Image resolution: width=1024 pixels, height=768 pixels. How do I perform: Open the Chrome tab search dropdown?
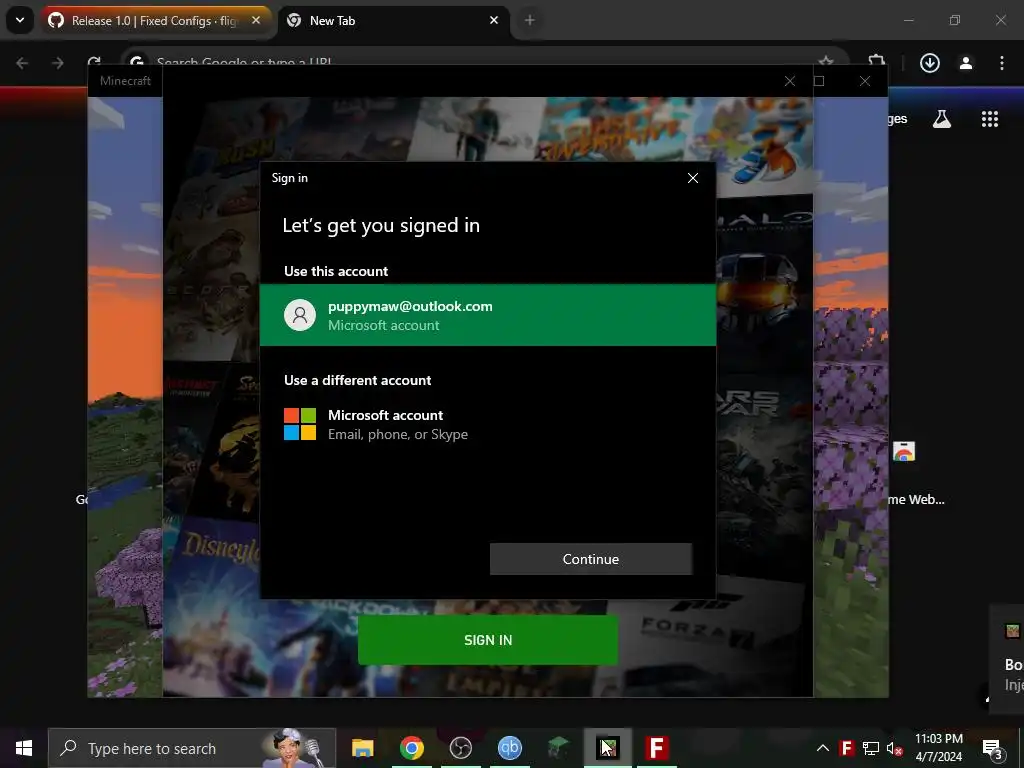[20, 20]
